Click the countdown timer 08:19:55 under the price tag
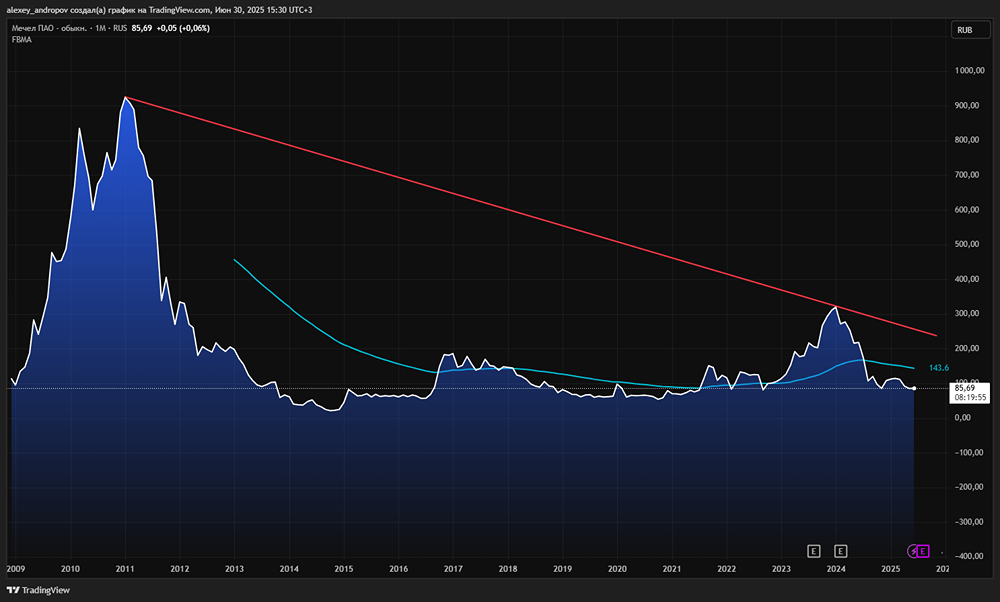 (x=970, y=397)
